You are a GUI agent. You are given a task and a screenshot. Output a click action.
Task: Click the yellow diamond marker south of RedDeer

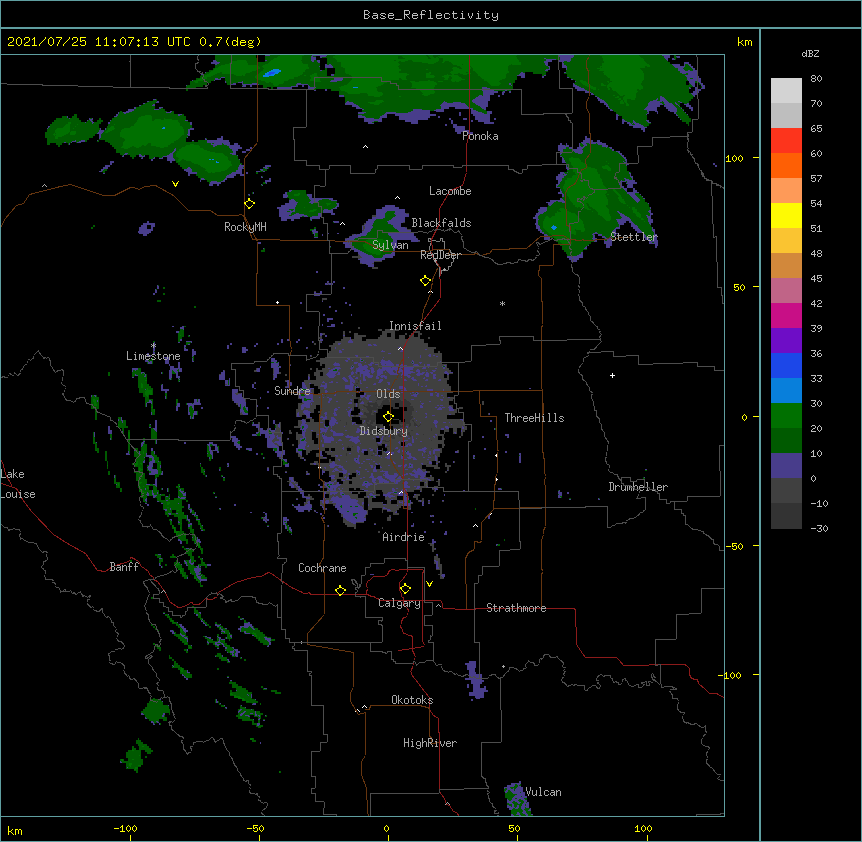coord(425,281)
